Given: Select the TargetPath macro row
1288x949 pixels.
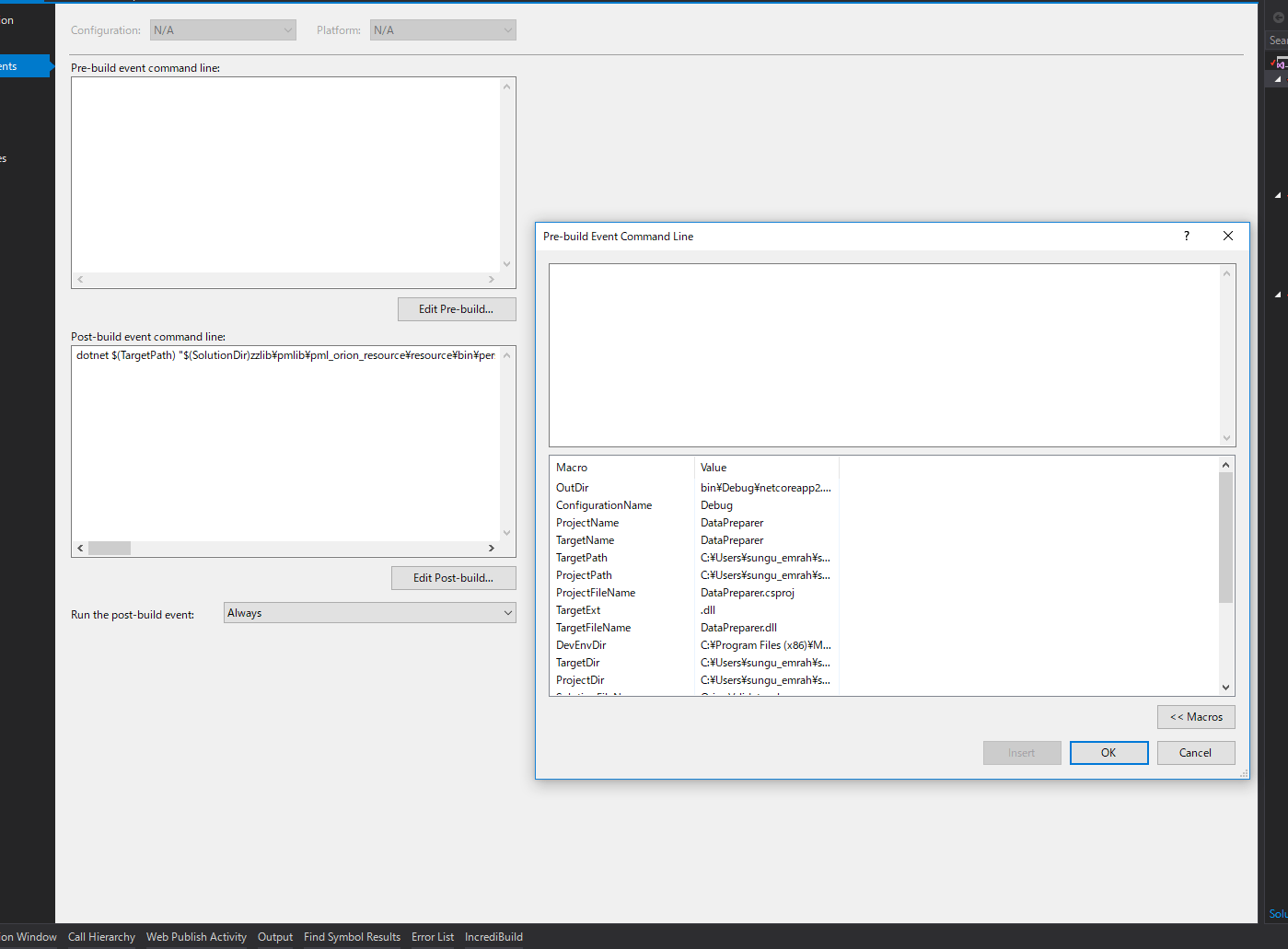Looking at the screenshot, I should [581, 557].
